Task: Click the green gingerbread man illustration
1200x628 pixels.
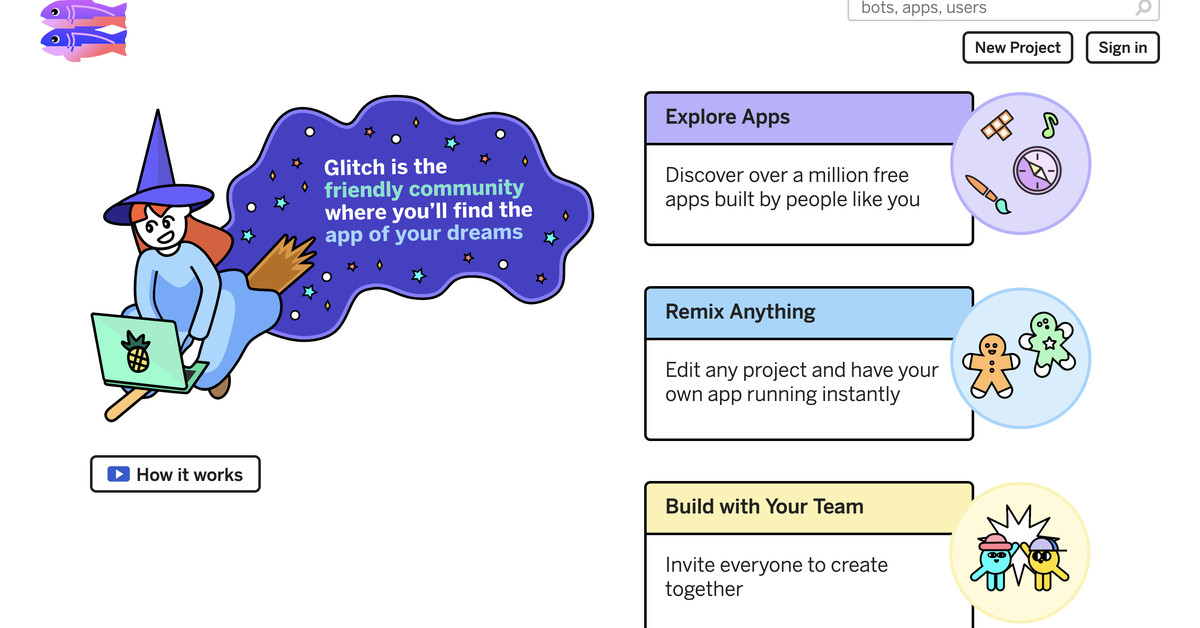Action: click(1047, 342)
